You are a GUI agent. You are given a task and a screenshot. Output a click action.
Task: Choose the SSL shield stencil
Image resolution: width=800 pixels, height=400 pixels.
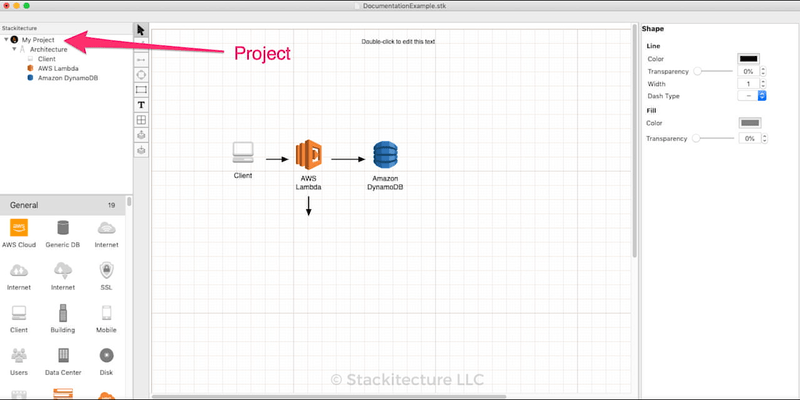pyautogui.click(x=106, y=270)
